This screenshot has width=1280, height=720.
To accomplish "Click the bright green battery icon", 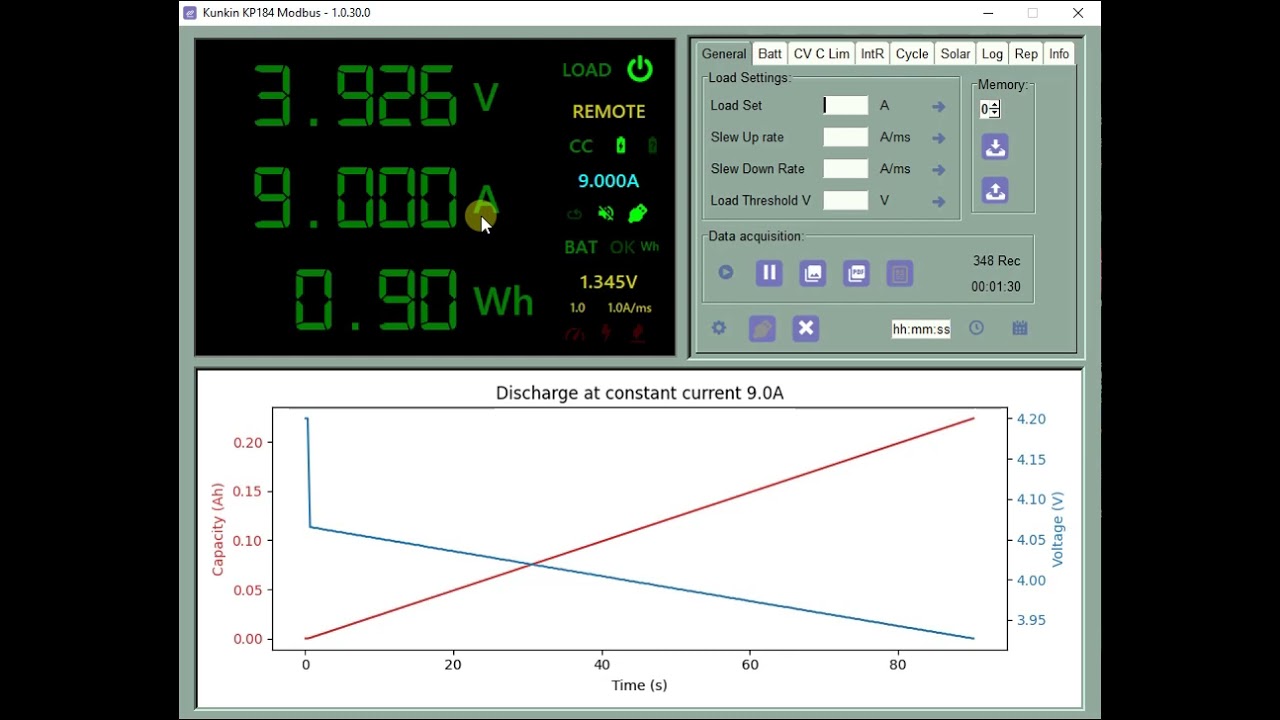I will pyautogui.click(x=621, y=145).
